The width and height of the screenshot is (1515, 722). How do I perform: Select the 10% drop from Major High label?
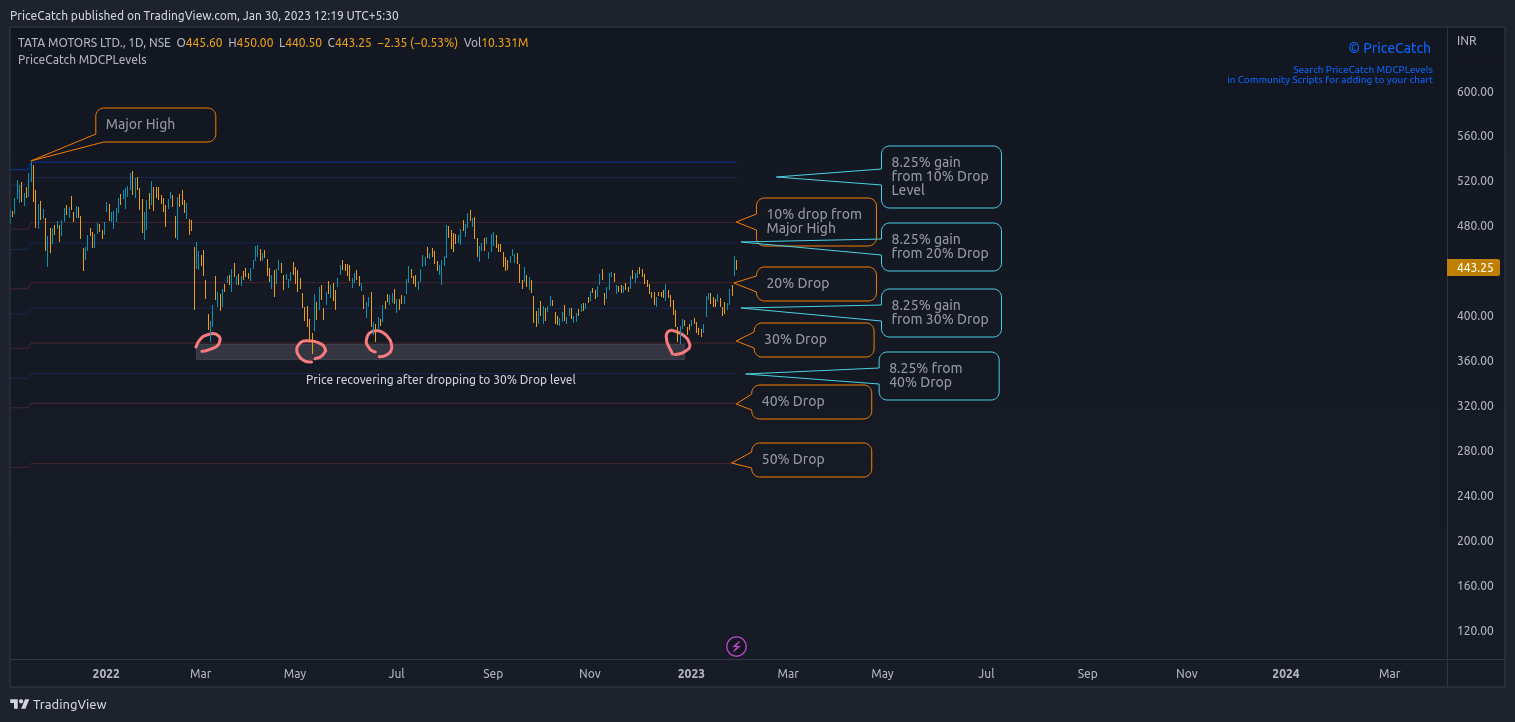pyautogui.click(x=816, y=221)
